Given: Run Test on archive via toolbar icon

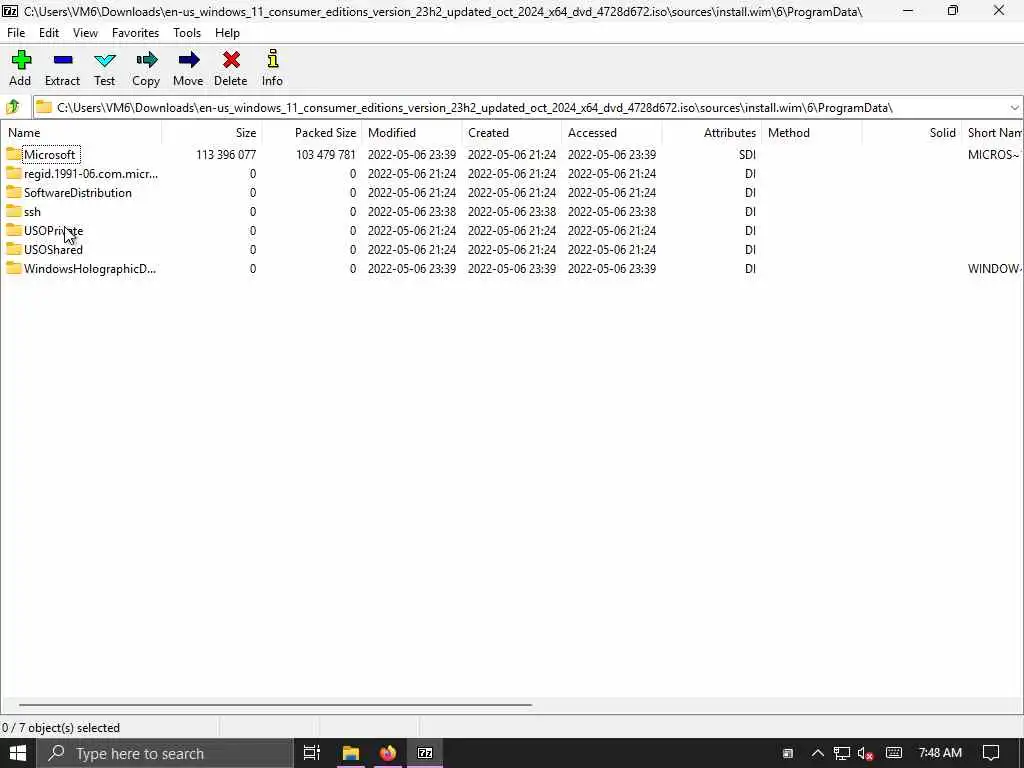Looking at the screenshot, I should click(x=104, y=61).
